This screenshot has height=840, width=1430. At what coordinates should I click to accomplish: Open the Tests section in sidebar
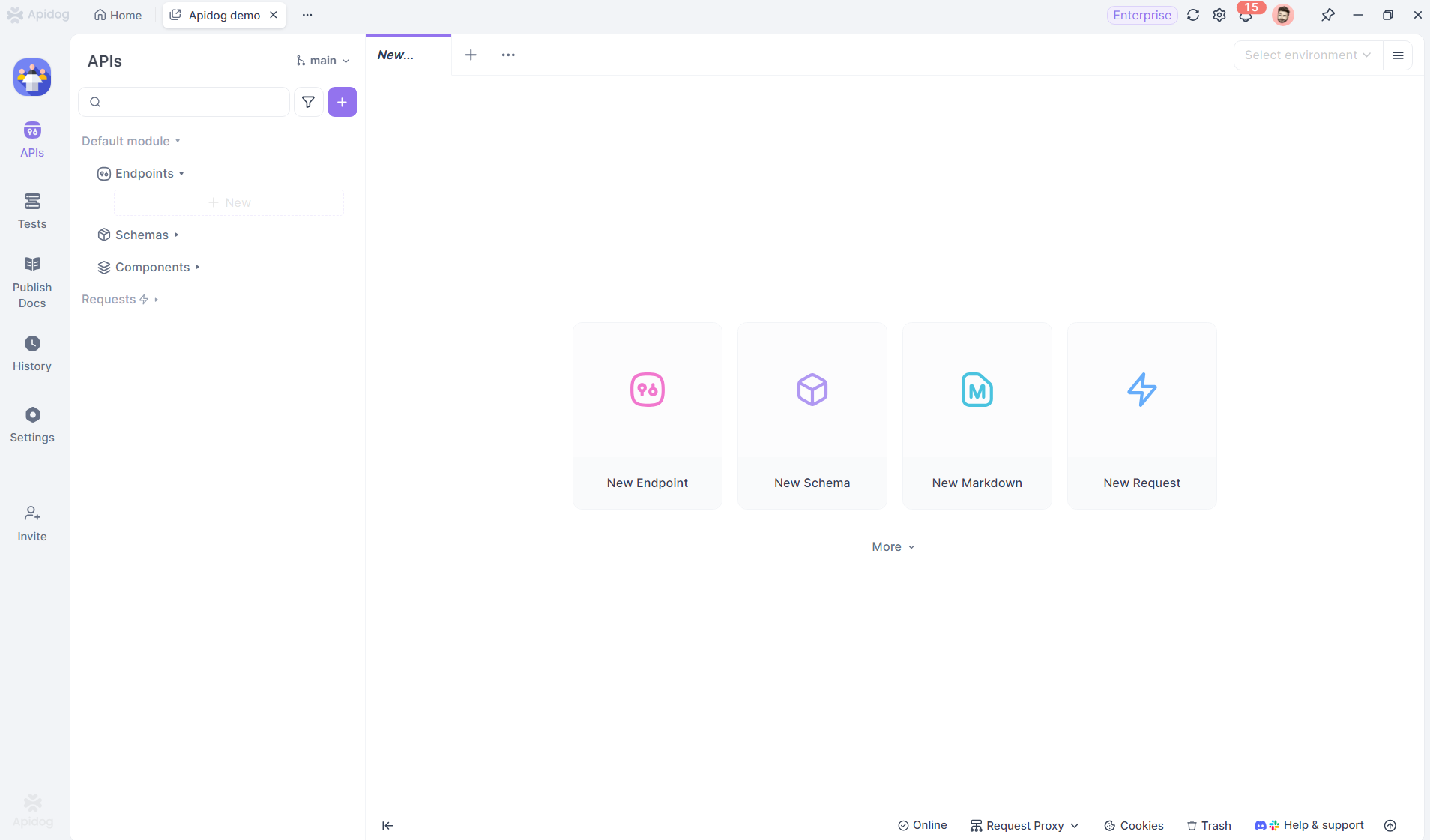(32, 211)
